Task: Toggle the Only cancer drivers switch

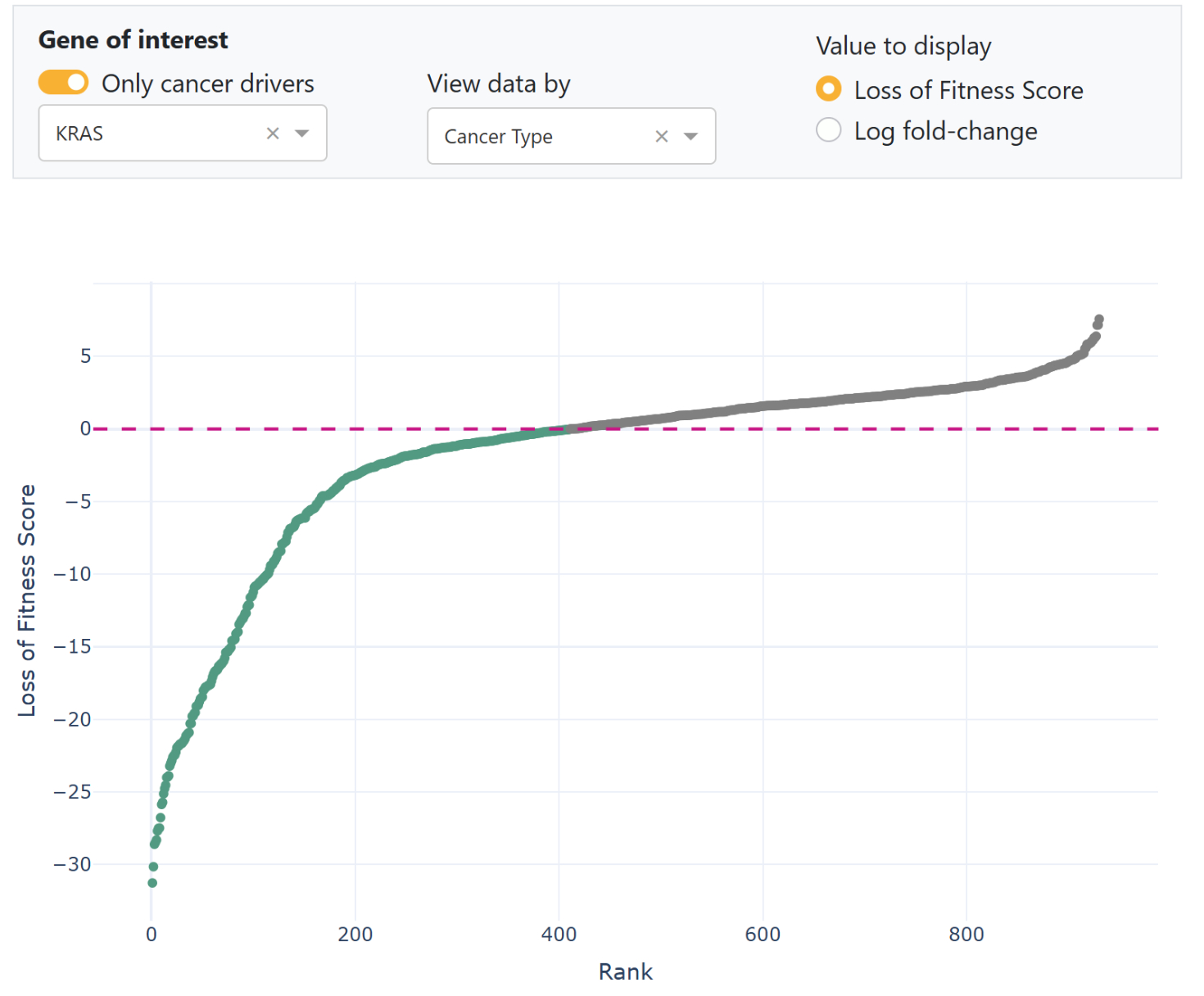Action: pyautogui.click(x=63, y=83)
